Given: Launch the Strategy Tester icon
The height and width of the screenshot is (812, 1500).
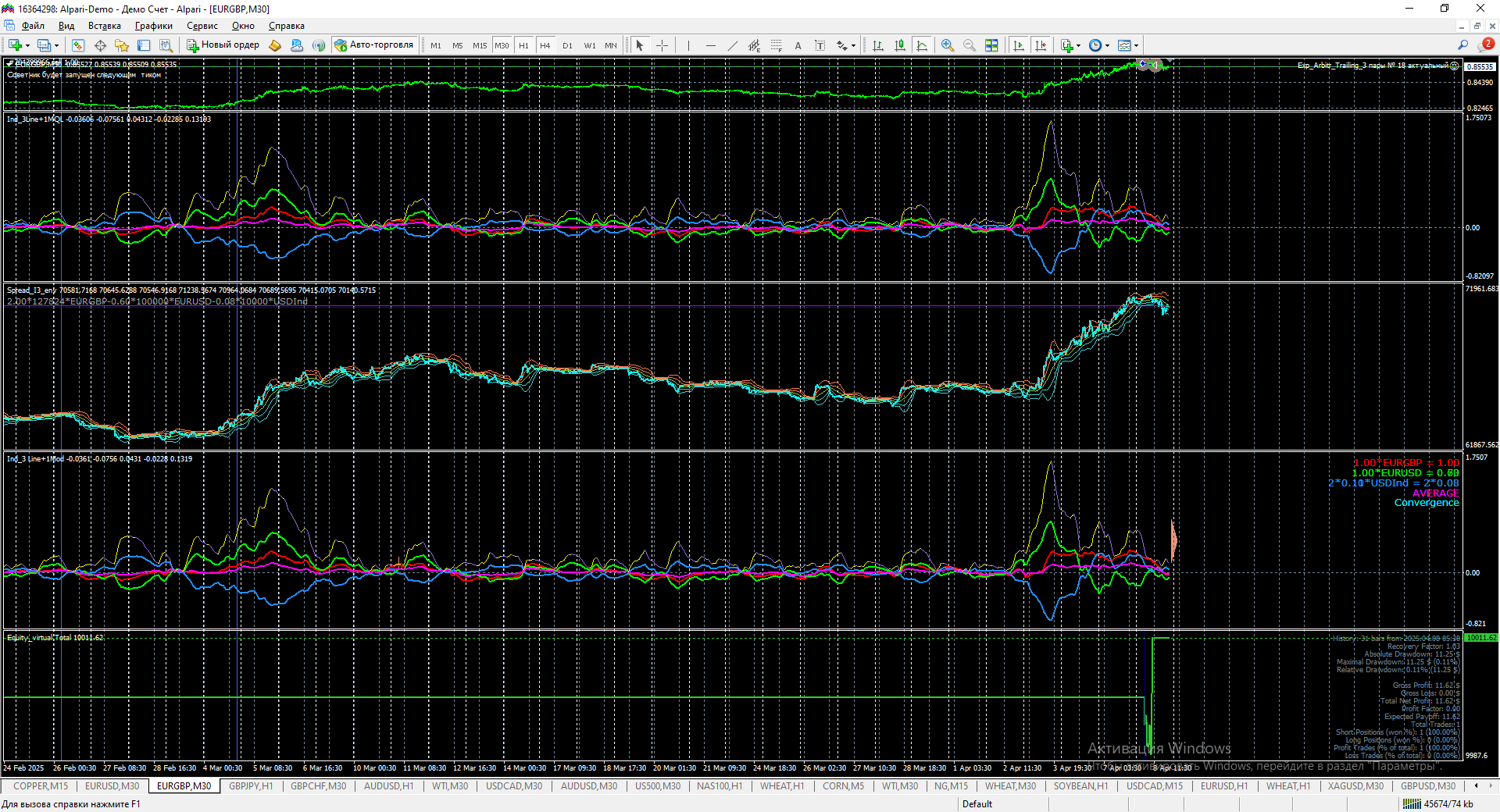Looking at the screenshot, I should point(166,45).
